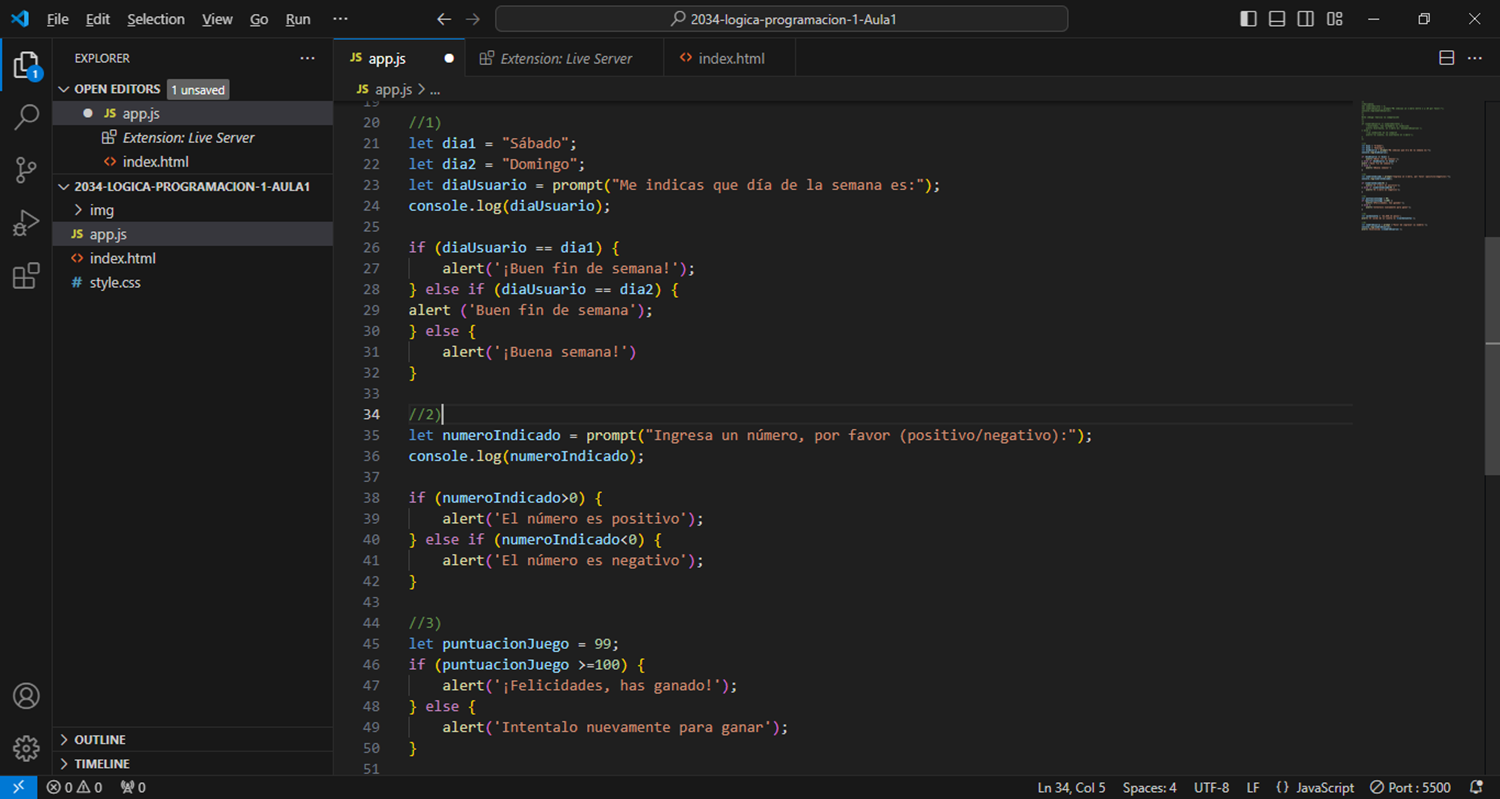Open index.html in the file tree
Viewport: 1500px width, 799px height.
click(x=192, y=258)
